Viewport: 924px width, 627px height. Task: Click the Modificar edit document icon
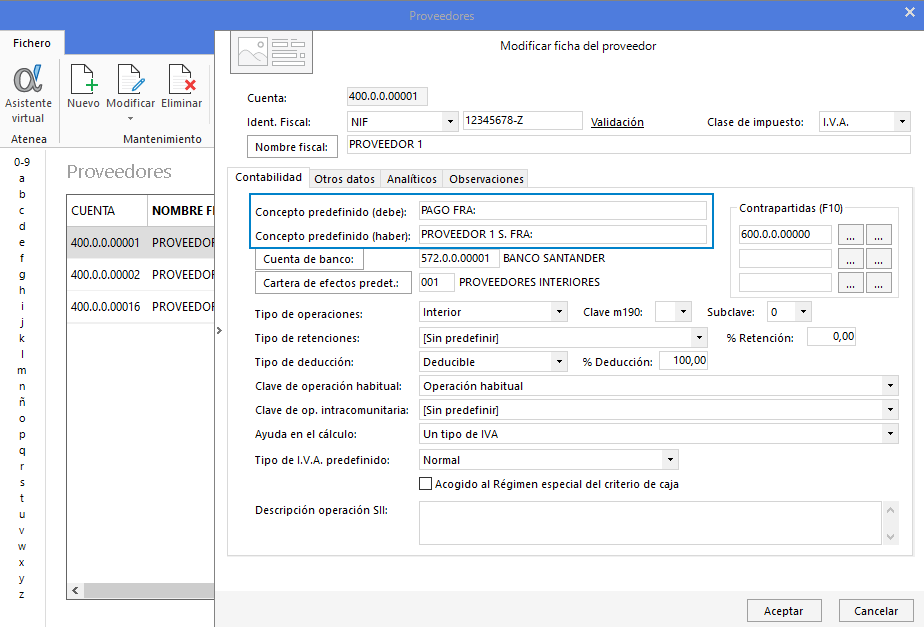(131, 80)
